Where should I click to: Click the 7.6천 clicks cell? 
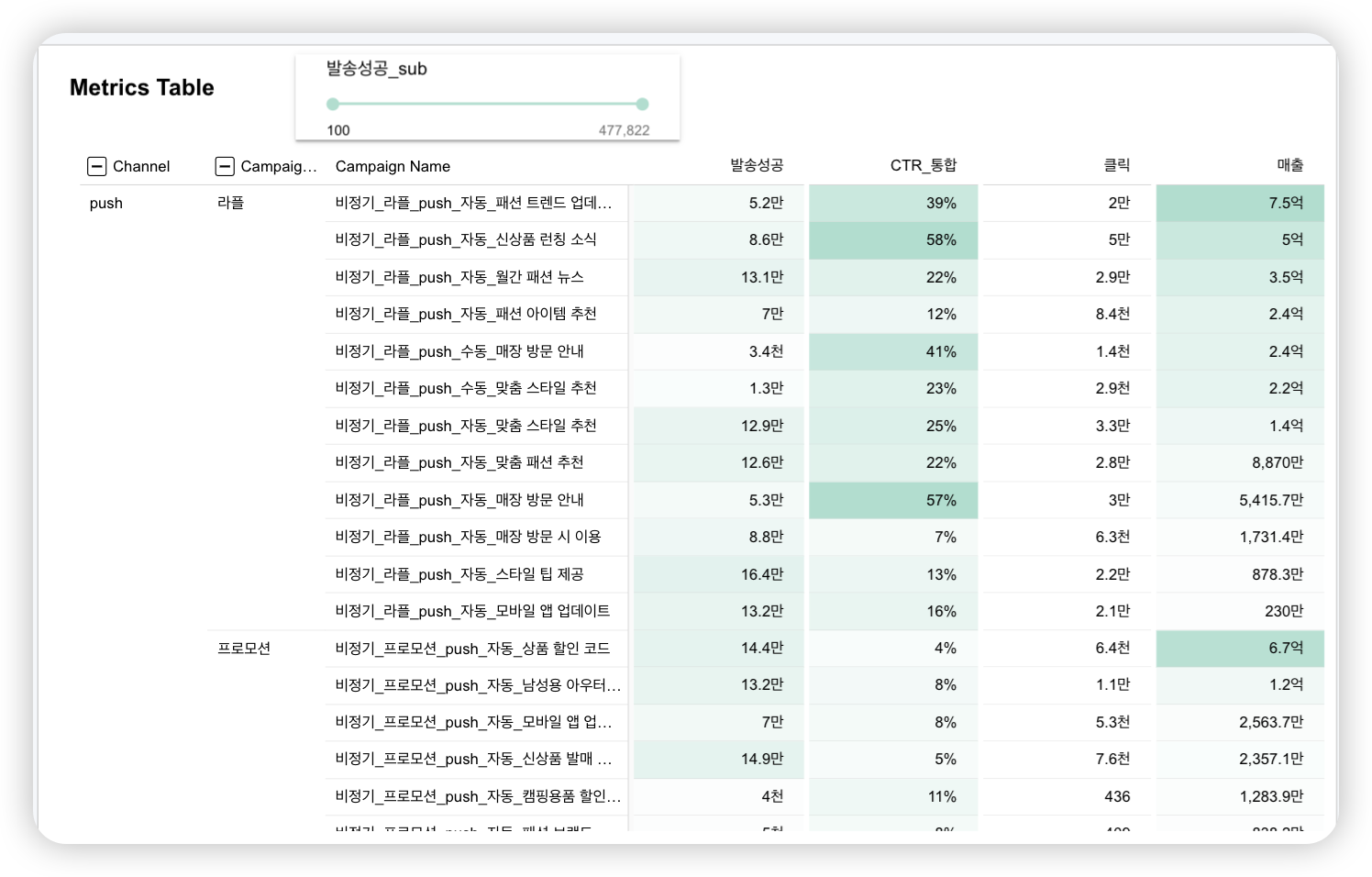pyautogui.click(x=1067, y=760)
